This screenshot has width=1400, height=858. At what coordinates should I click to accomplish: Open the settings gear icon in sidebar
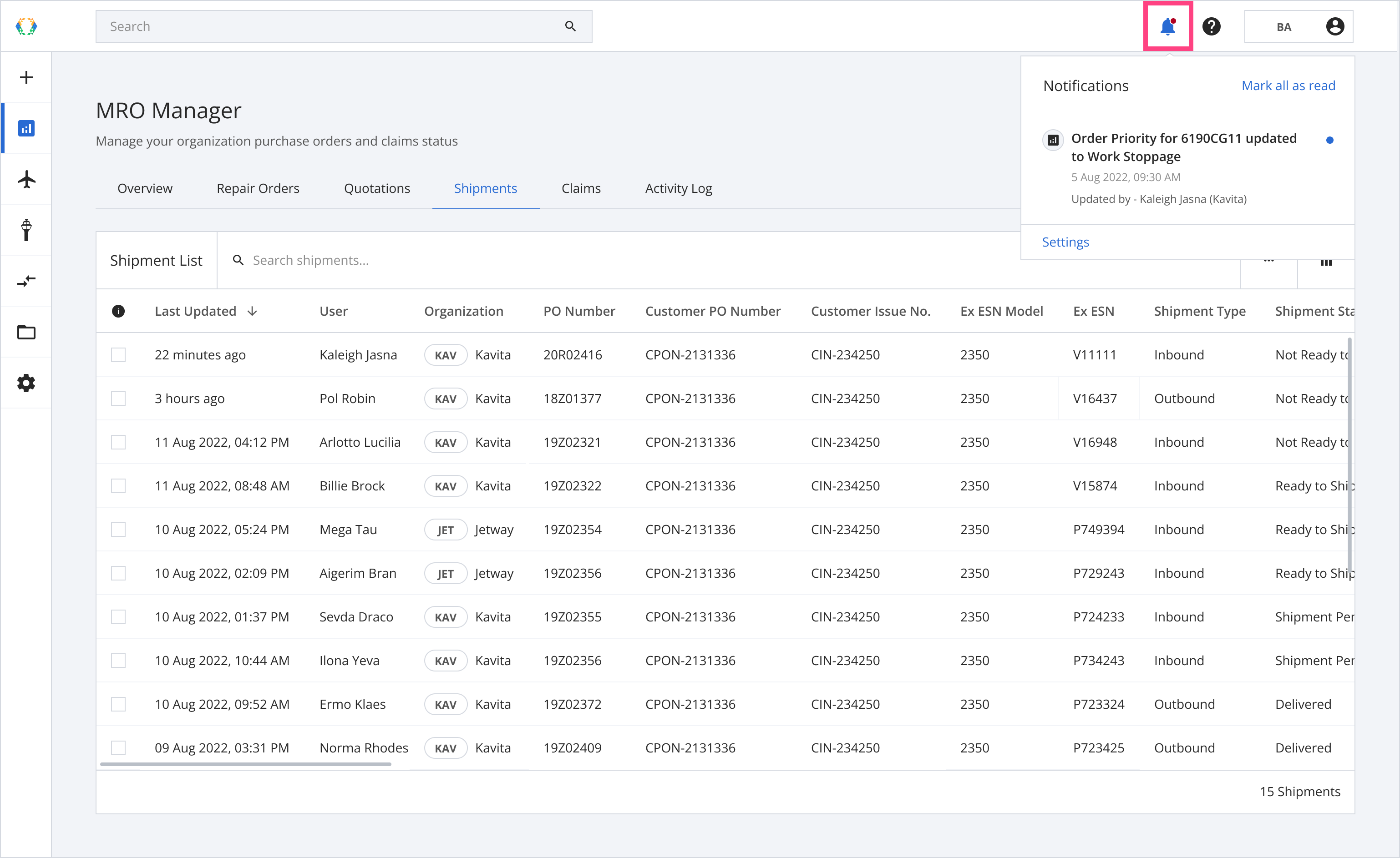[x=26, y=384]
